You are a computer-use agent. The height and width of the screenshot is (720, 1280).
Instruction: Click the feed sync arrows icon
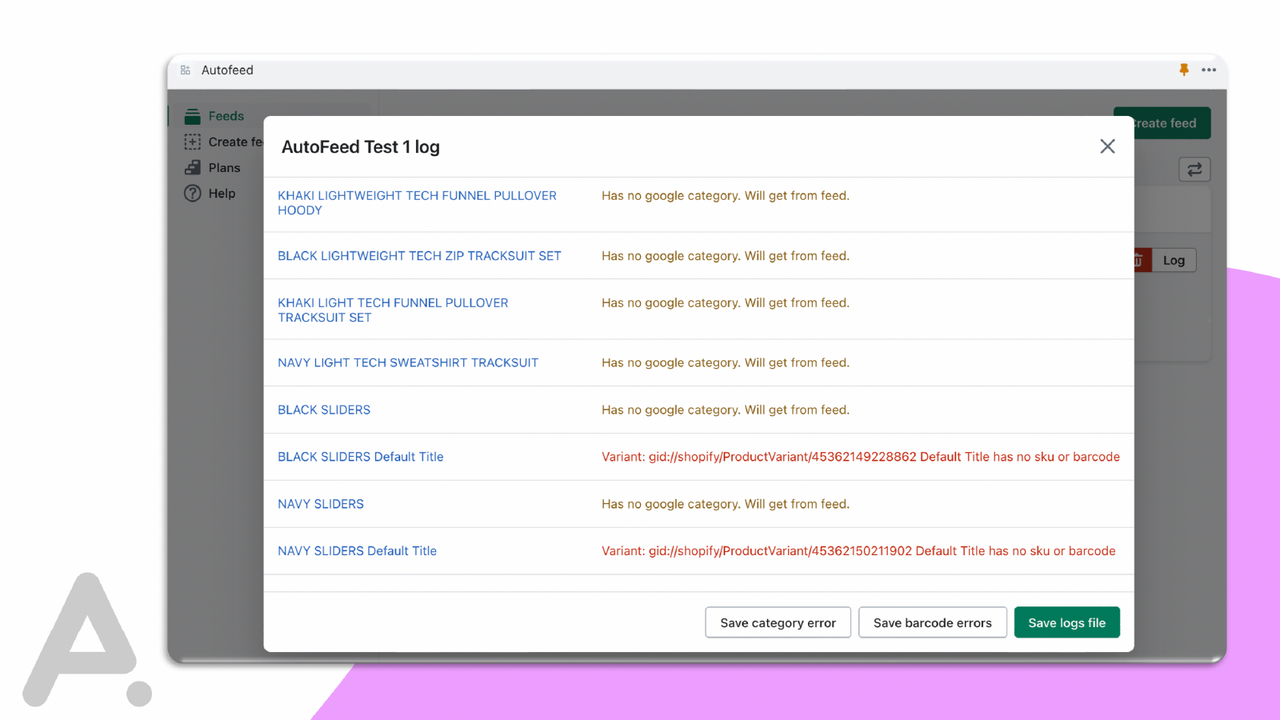click(x=1194, y=169)
